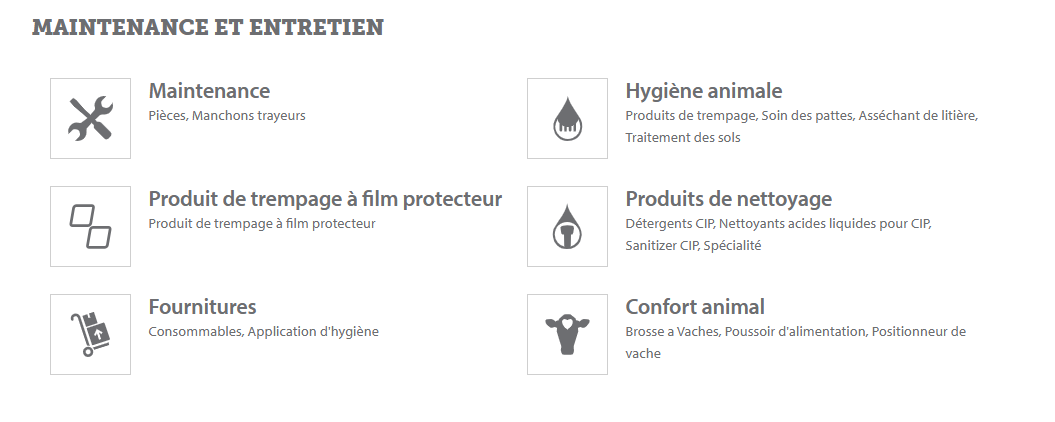This screenshot has width=1055, height=422.
Task: Open the Maintenance heading link
Action: [x=209, y=91]
